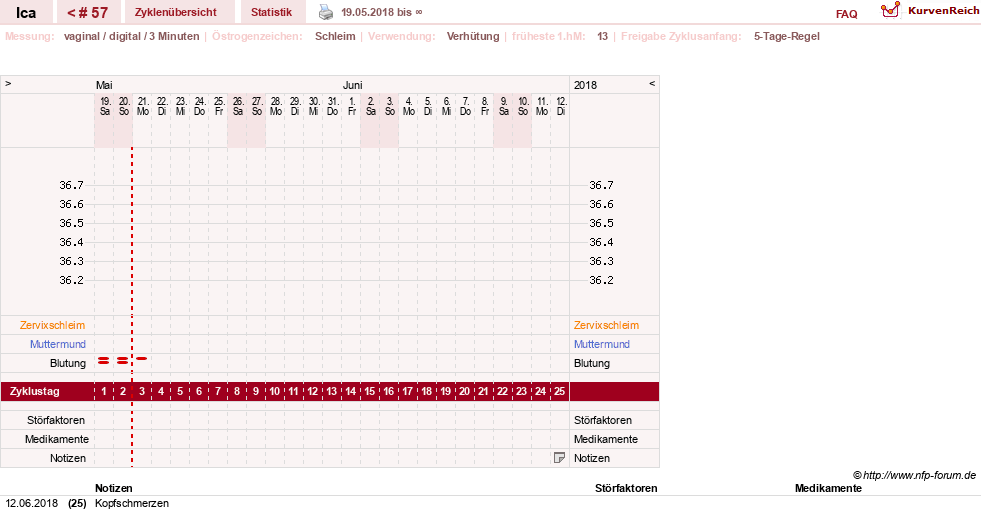The width and height of the screenshot is (981, 527).
Task: Click the printer icon
Action: pos(326,12)
